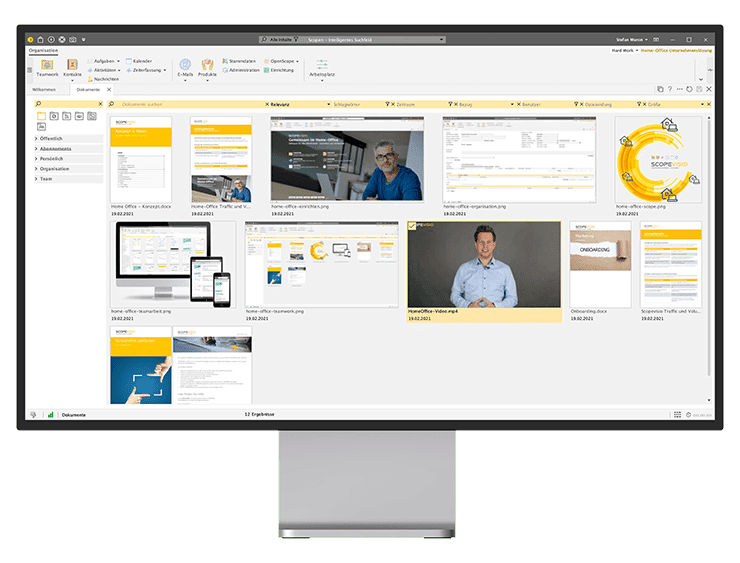Open the Größe filter dropdown
Viewport: 740px width, 563px height.
tap(702, 104)
